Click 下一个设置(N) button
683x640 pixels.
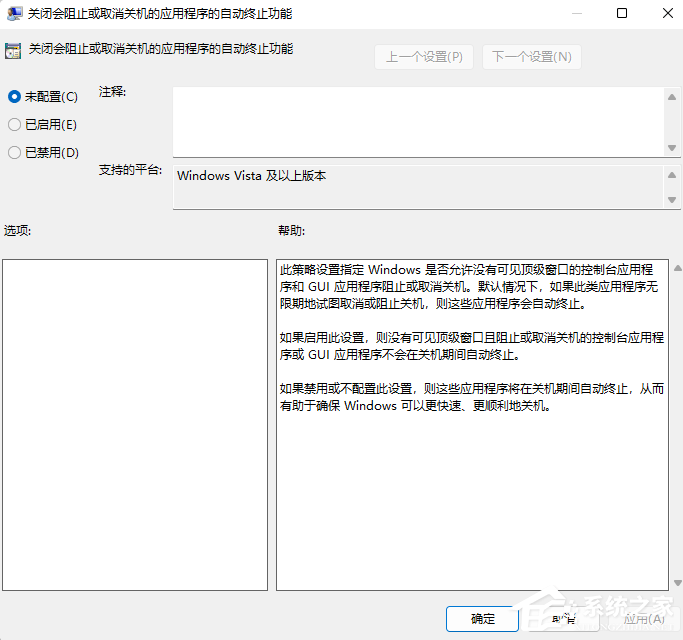point(532,57)
